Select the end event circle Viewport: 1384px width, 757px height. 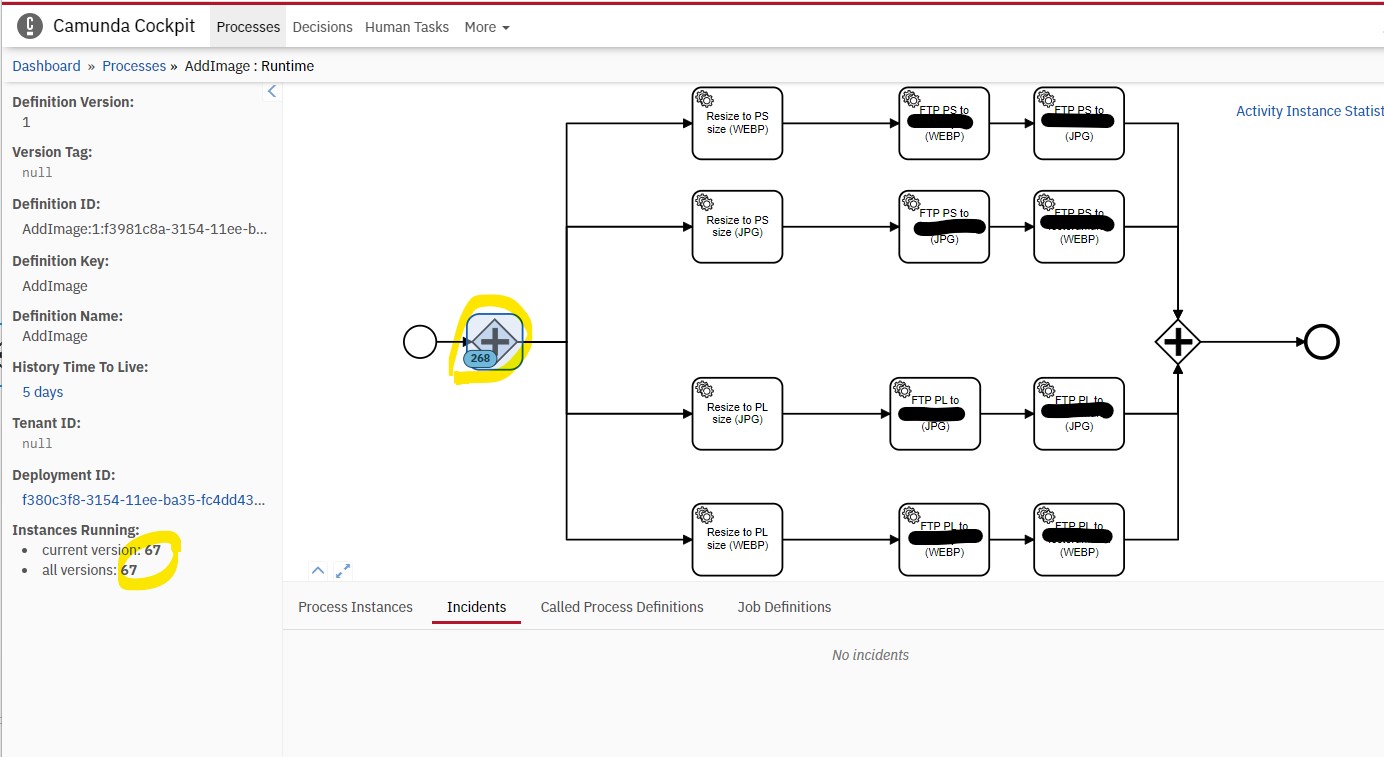1322,342
